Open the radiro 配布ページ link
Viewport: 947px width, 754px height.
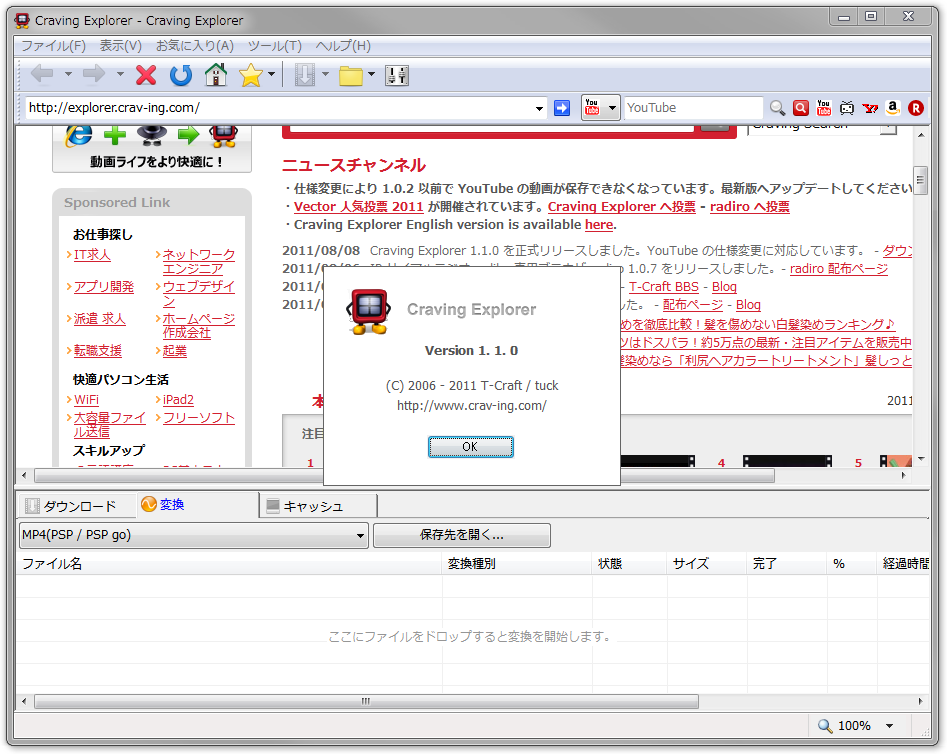pyautogui.click(x=839, y=269)
